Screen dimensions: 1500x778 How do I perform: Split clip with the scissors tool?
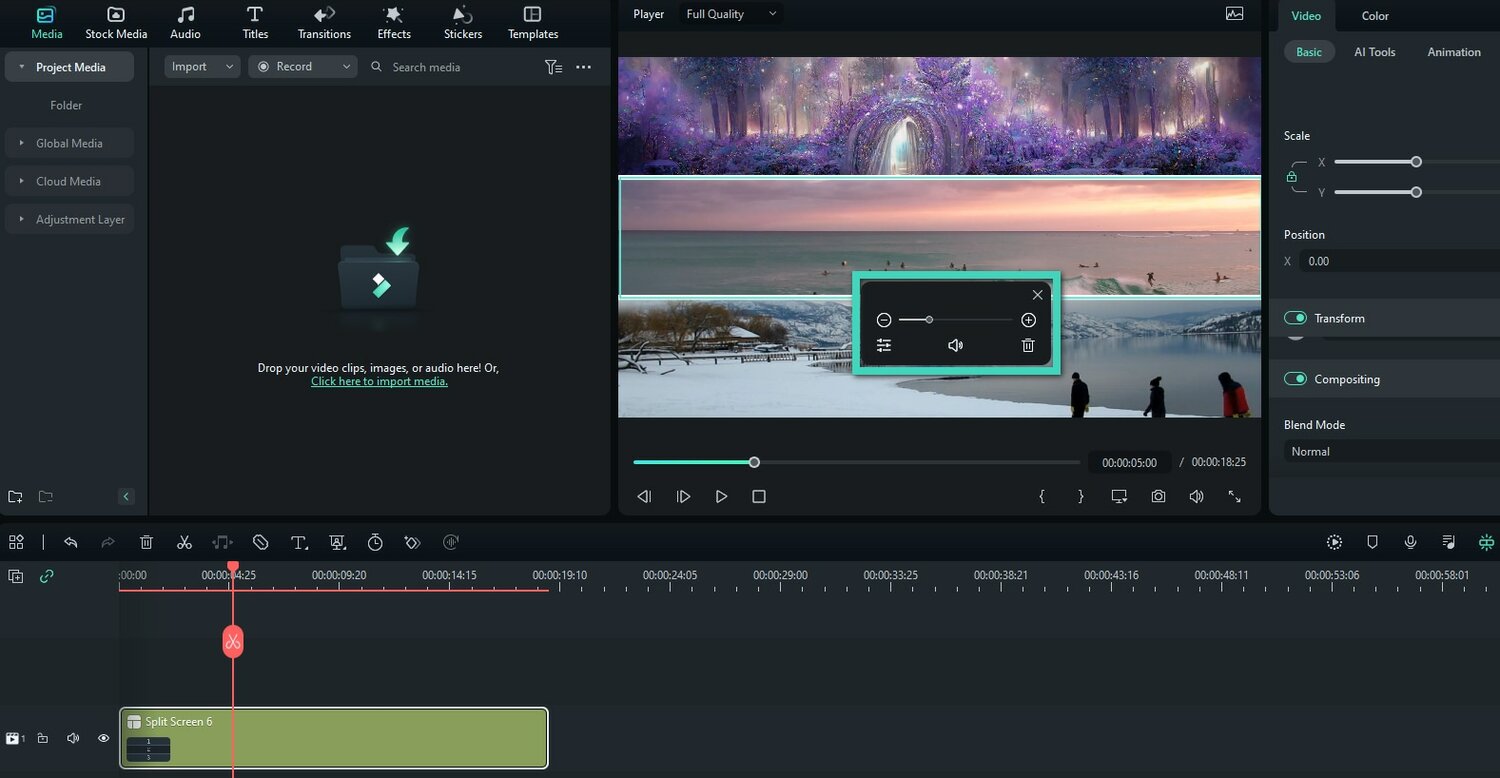click(184, 542)
